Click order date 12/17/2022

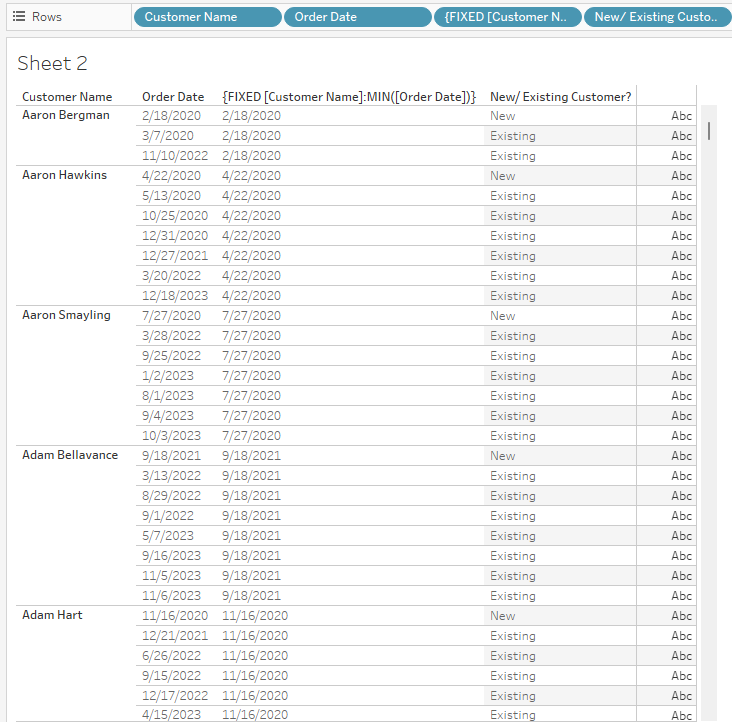click(x=175, y=696)
